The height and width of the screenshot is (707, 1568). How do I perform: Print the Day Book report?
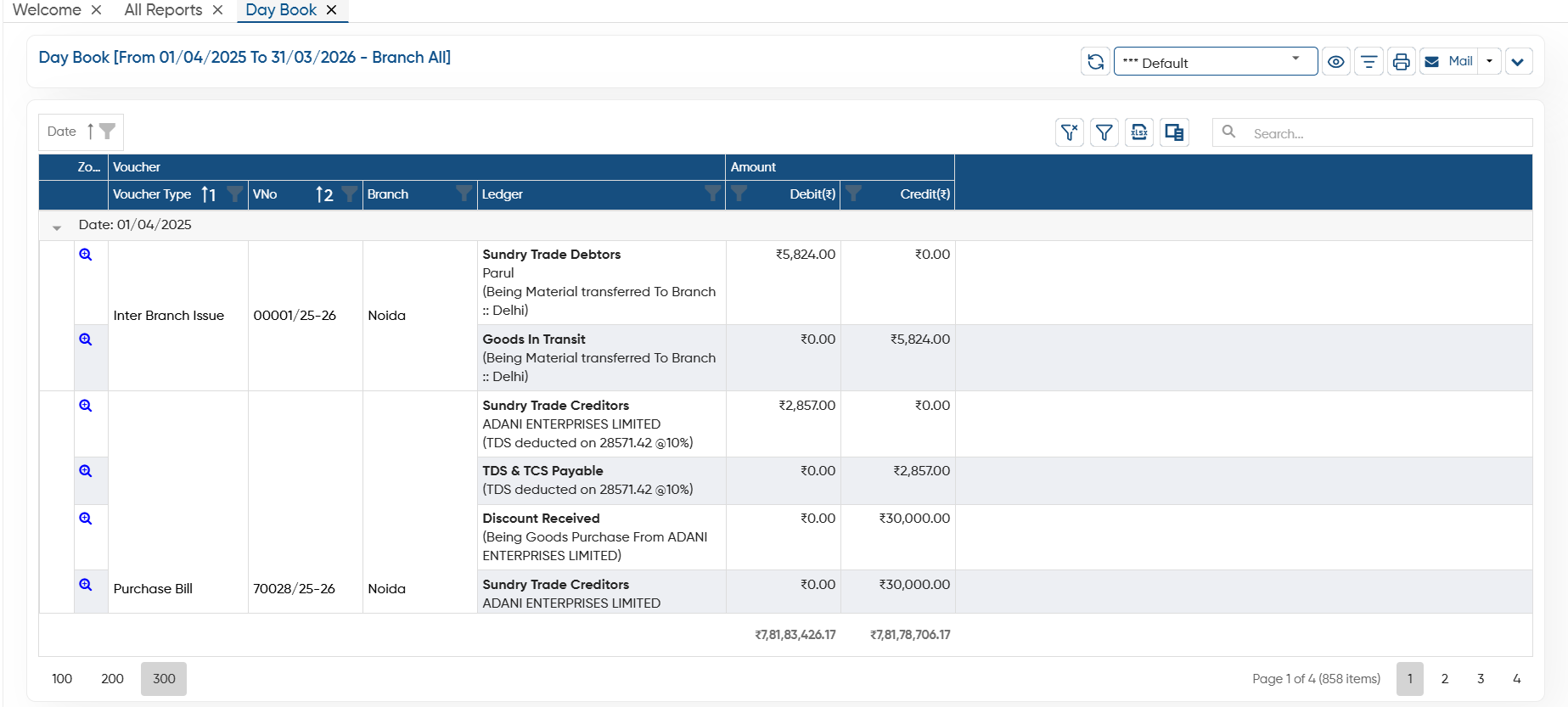[x=1401, y=62]
